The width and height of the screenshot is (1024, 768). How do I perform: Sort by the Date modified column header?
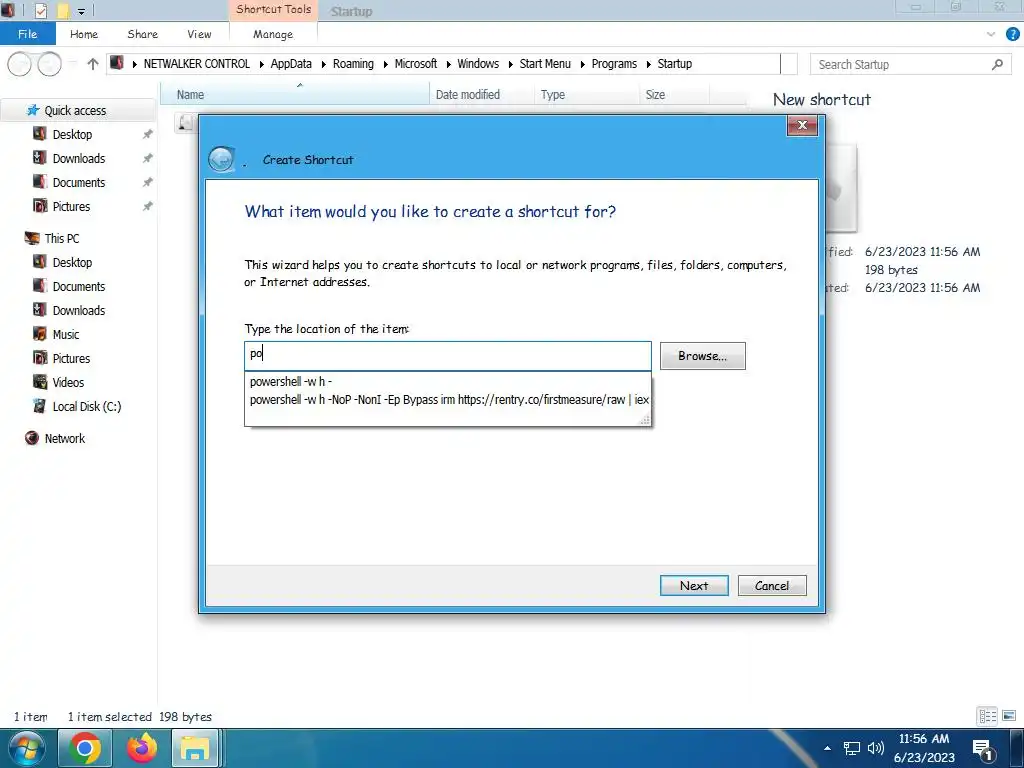482,95
